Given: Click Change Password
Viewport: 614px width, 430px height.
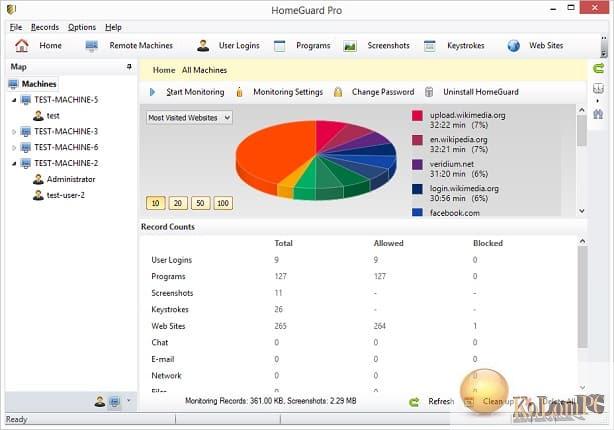Looking at the screenshot, I should click(x=383, y=92).
